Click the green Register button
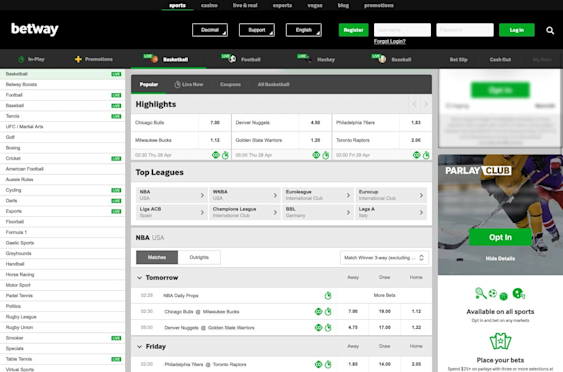Image resolution: width=563 pixels, height=372 pixels. click(354, 30)
